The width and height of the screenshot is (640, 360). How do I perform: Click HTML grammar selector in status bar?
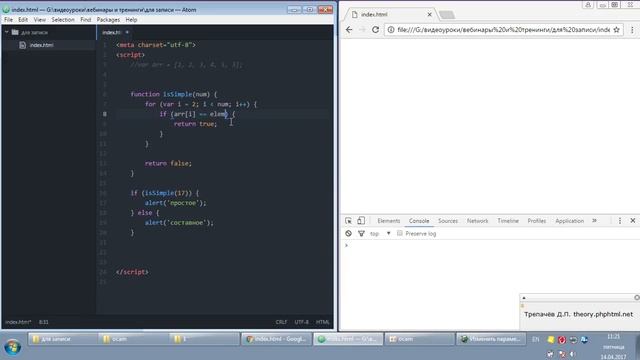(x=322, y=322)
